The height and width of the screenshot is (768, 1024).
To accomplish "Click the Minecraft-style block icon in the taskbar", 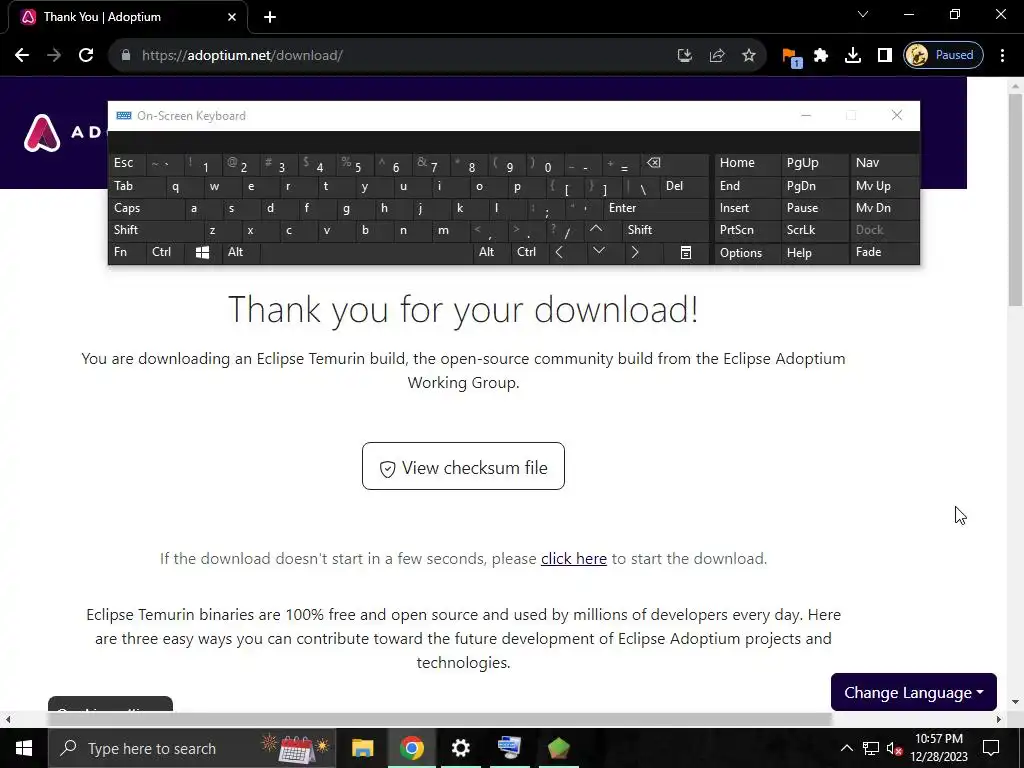I will [x=558, y=748].
